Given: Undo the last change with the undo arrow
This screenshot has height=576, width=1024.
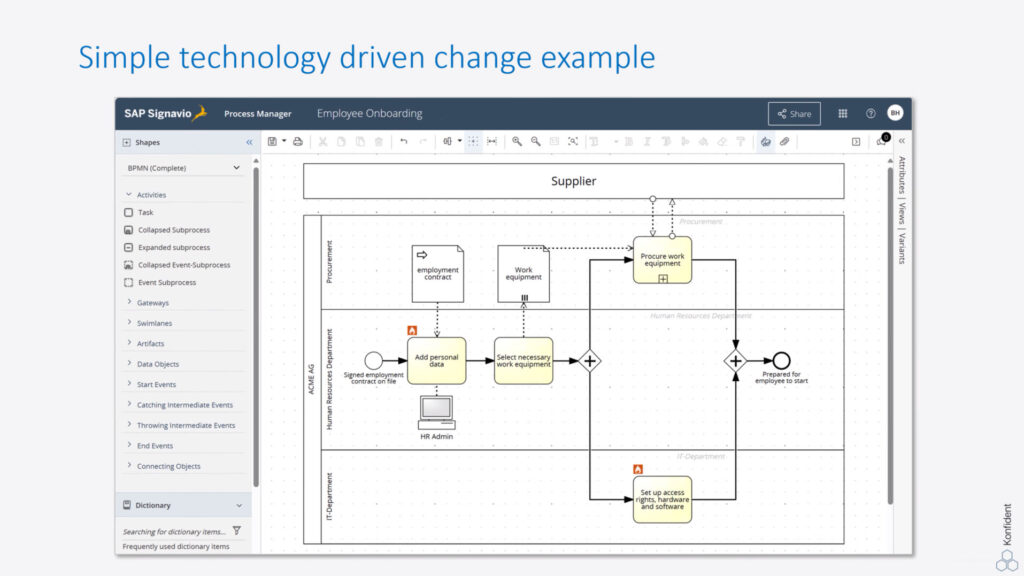Looking at the screenshot, I should (x=402, y=141).
